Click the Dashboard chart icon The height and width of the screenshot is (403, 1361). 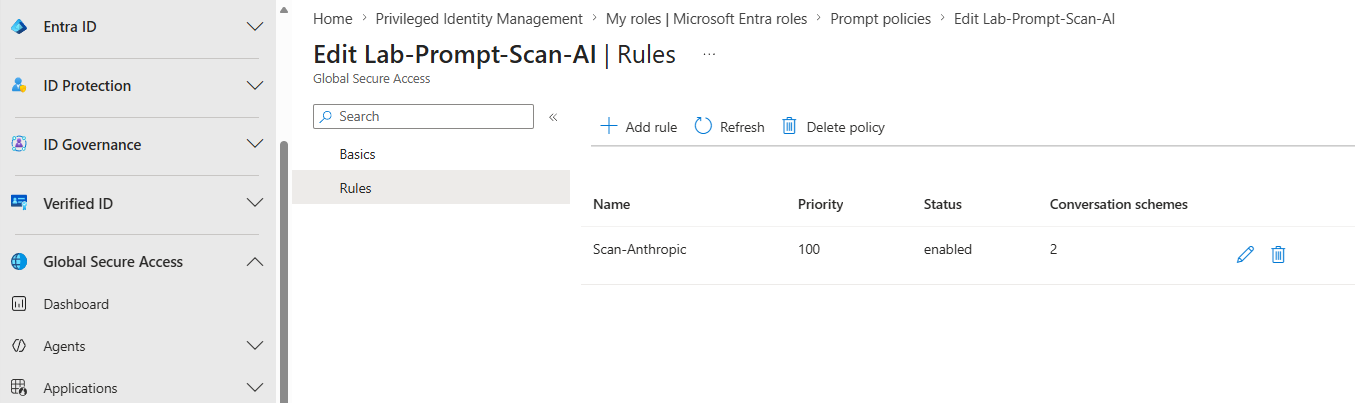(x=18, y=304)
